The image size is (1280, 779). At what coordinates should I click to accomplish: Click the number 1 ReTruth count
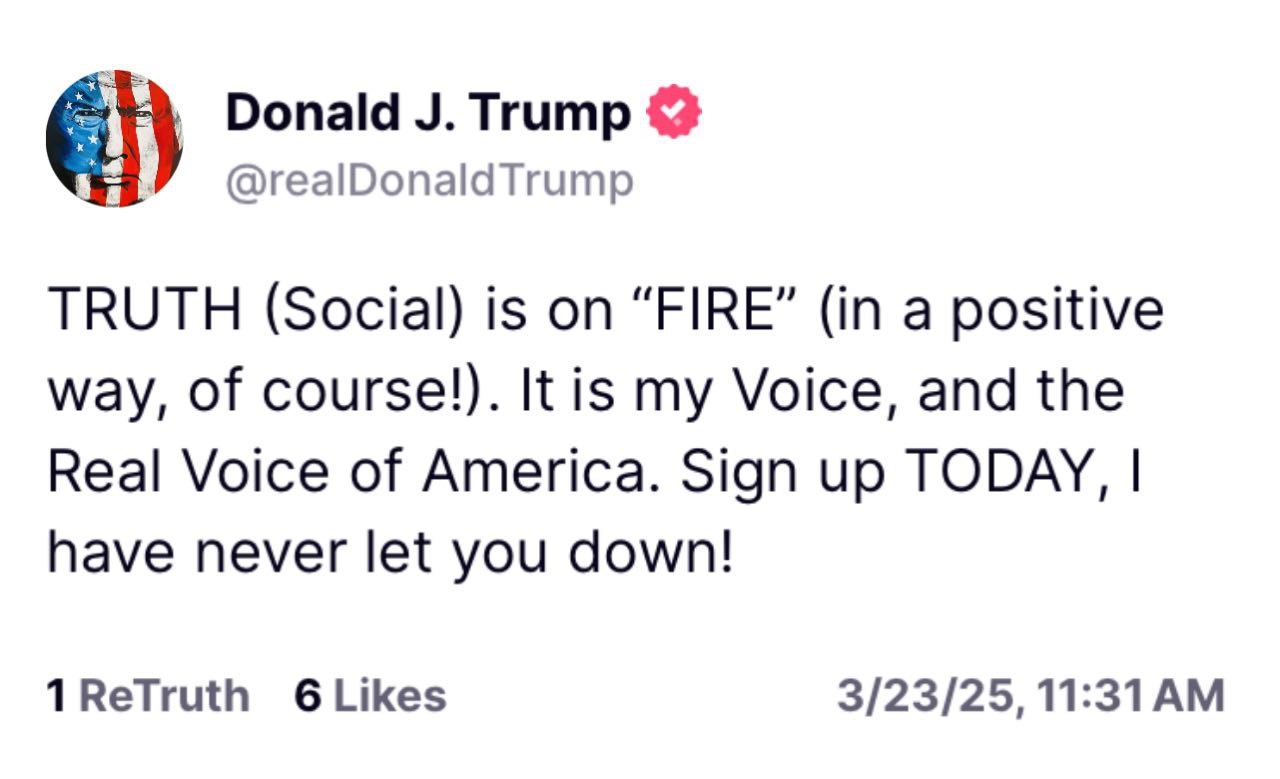[58, 695]
